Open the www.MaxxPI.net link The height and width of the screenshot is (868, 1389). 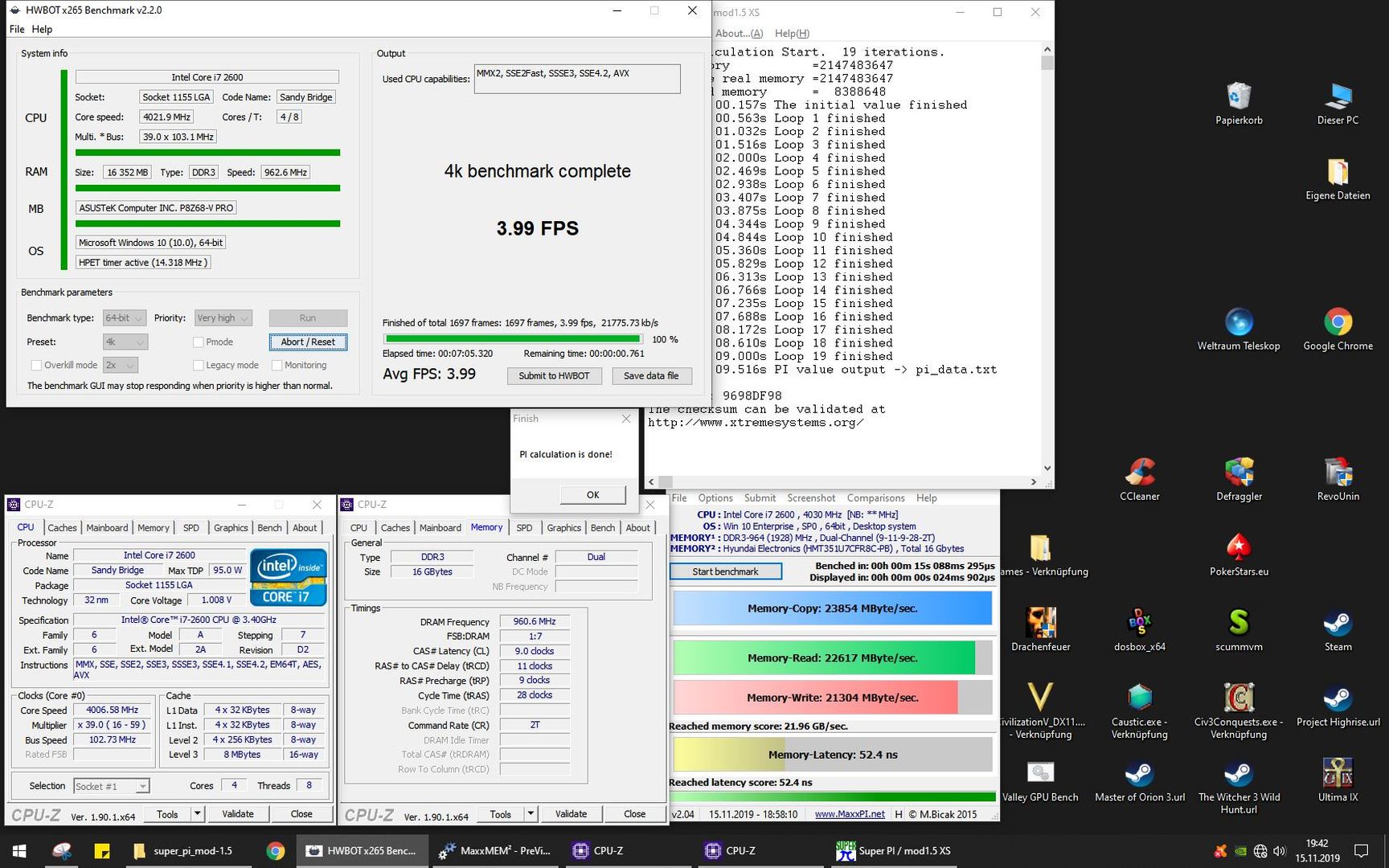tap(850, 814)
